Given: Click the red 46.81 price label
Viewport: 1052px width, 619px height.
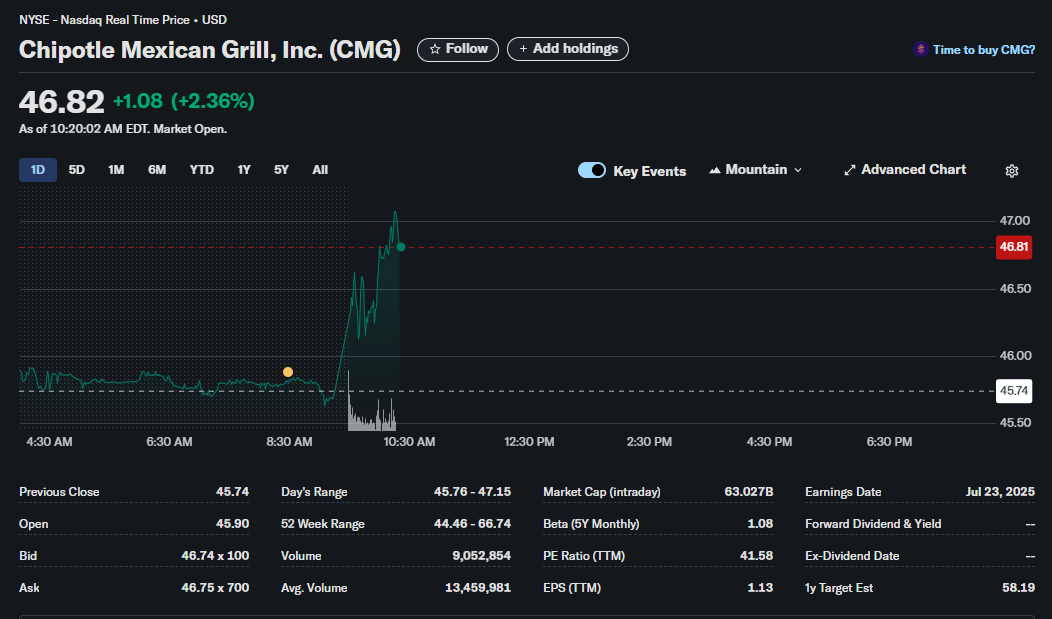Looking at the screenshot, I should pyautogui.click(x=1014, y=247).
